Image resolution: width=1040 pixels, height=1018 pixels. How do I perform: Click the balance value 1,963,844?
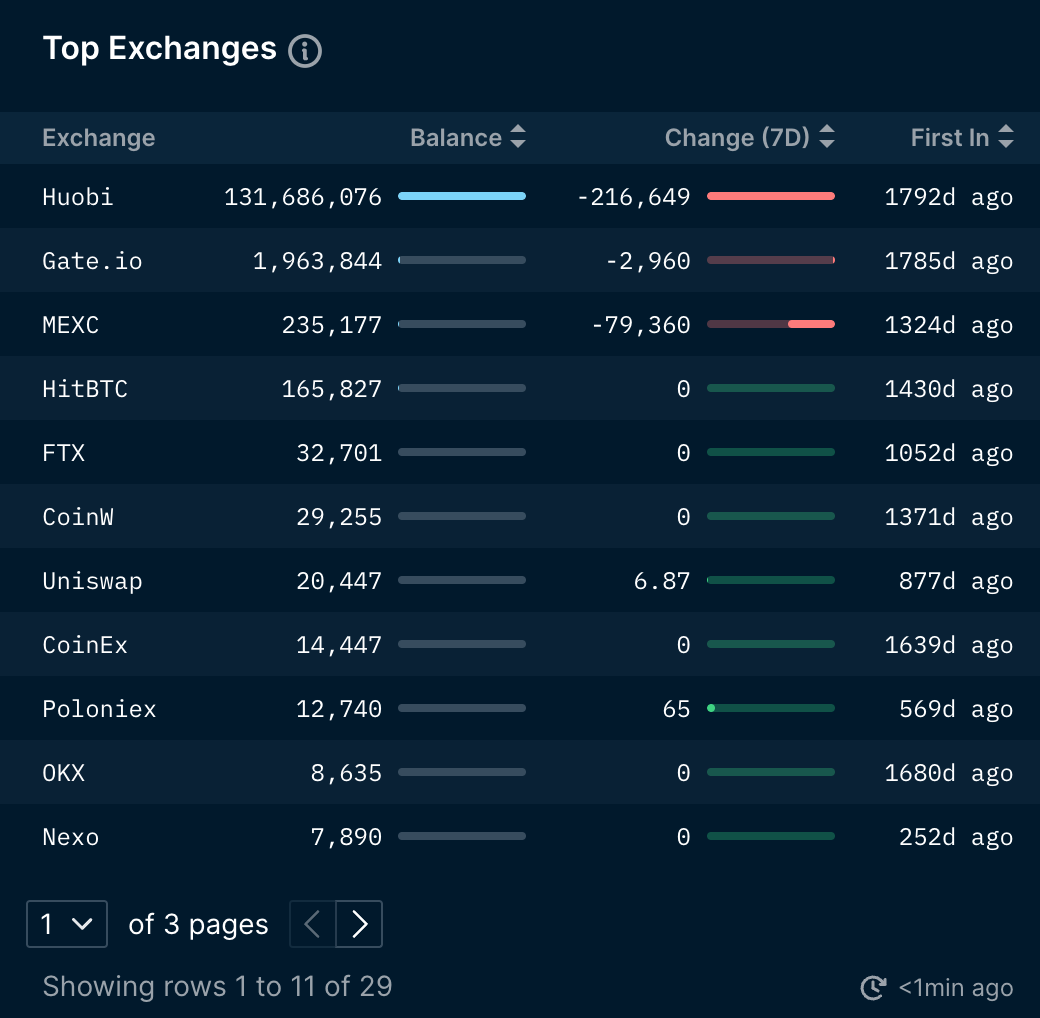pos(317,261)
